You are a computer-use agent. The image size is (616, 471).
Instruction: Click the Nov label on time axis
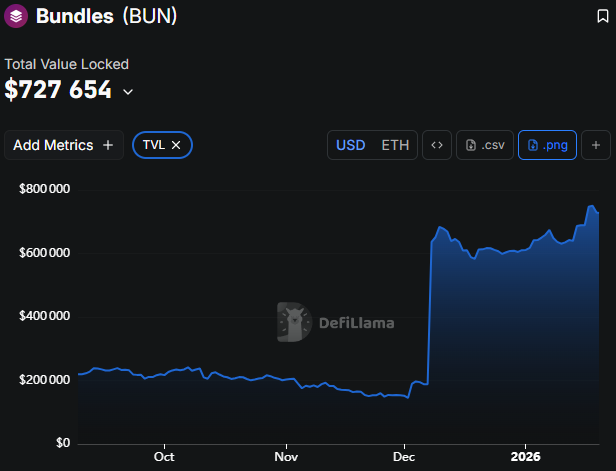[x=286, y=457]
